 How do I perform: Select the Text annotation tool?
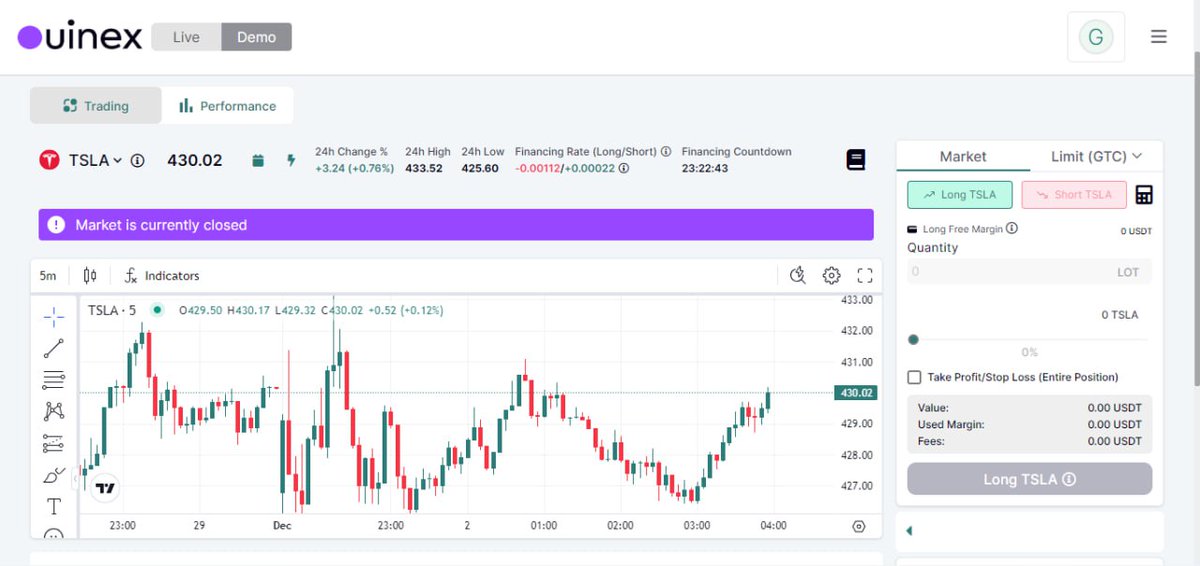[54, 506]
